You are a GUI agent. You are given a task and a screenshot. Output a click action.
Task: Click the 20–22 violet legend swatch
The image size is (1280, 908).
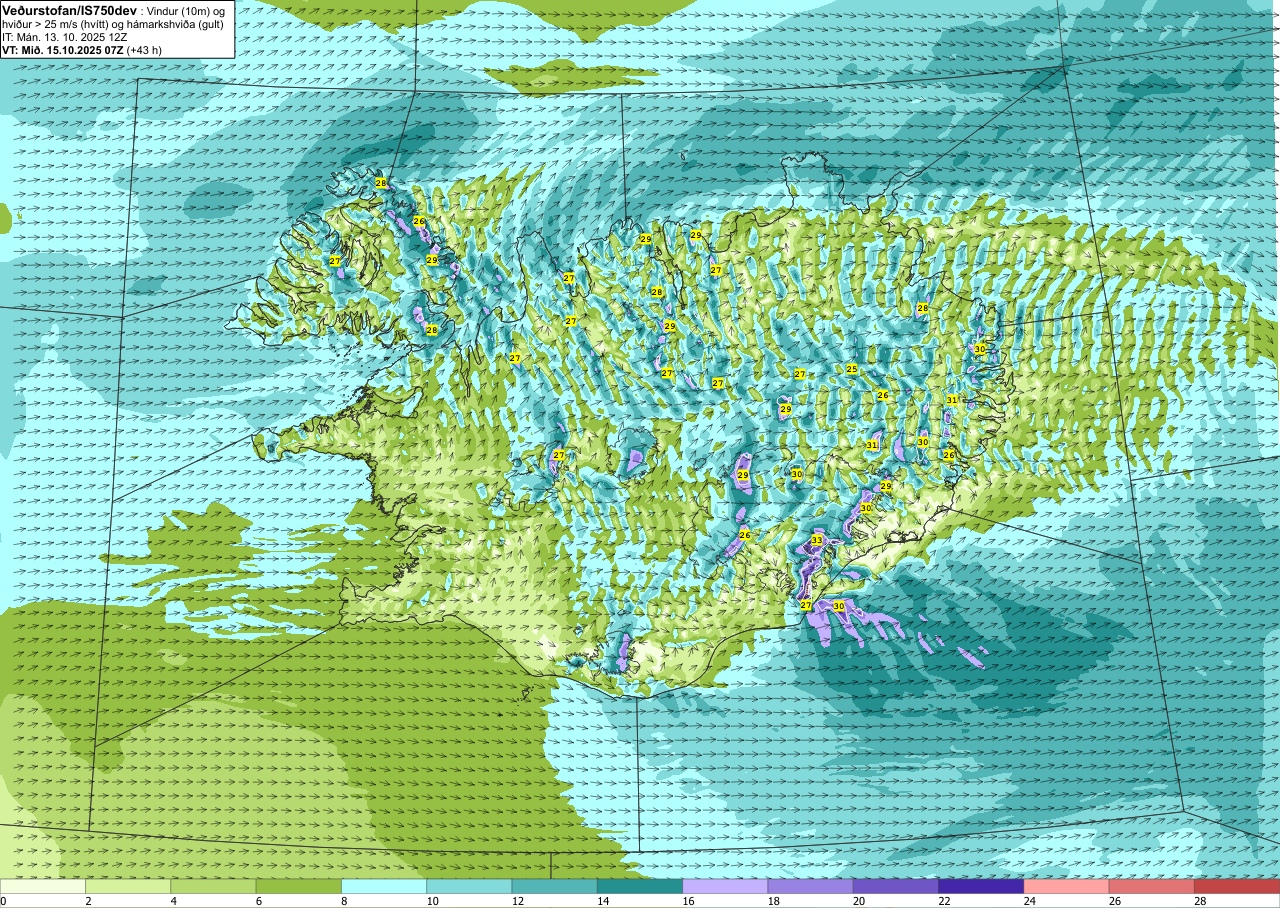(x=896, y=886)
